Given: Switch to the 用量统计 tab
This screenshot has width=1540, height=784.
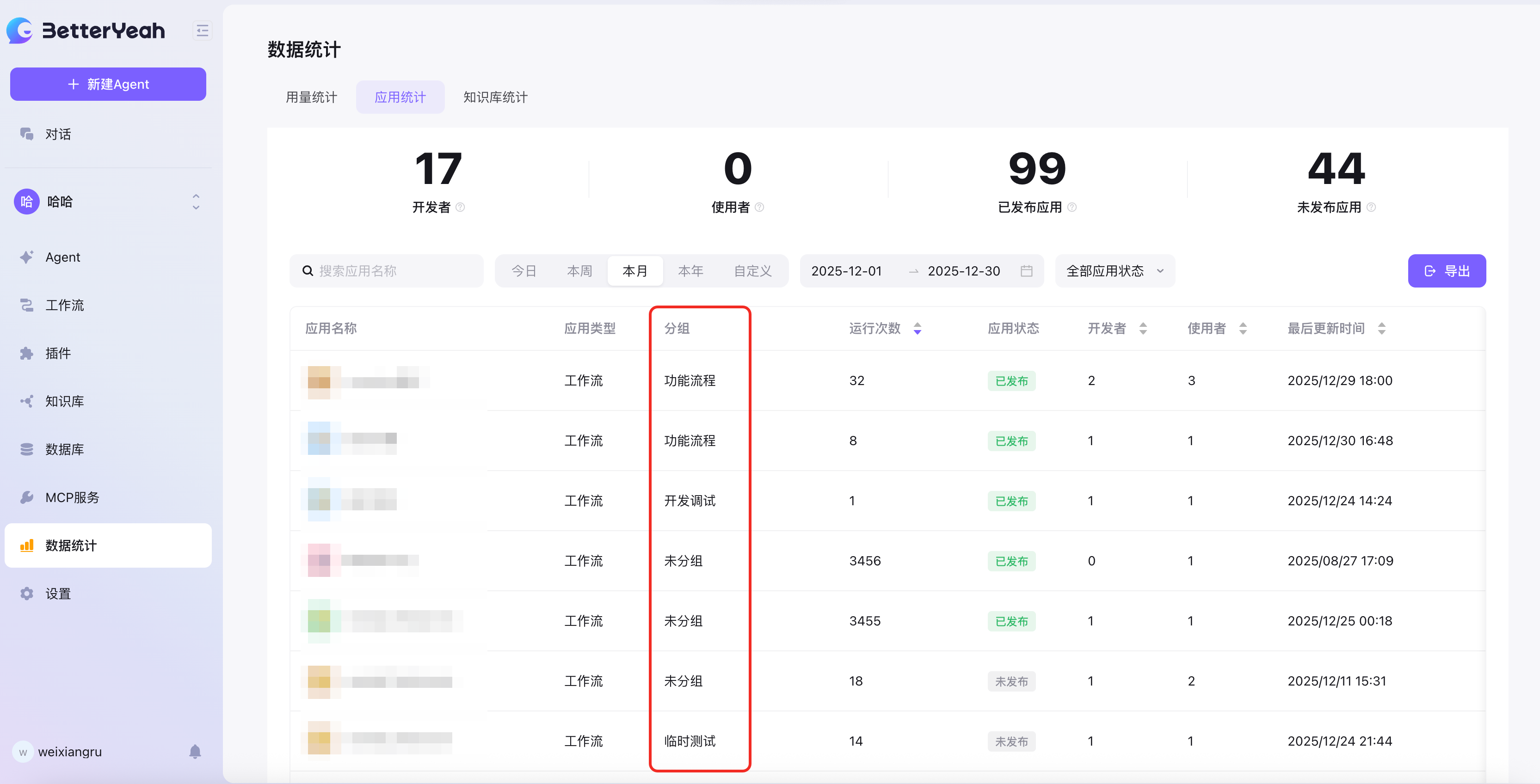Looking at the screenshot, I should pyautogui.click(x=311, y=97).
